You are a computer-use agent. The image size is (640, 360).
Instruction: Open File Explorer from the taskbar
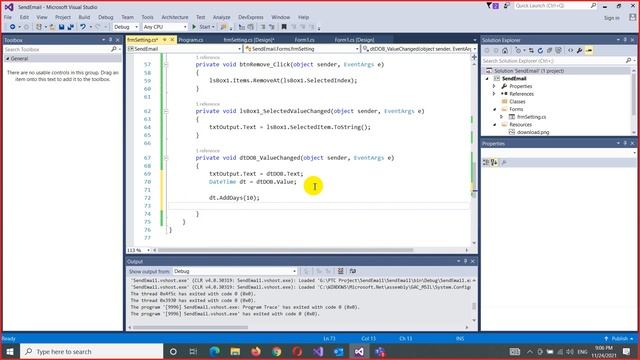(235, 351)
